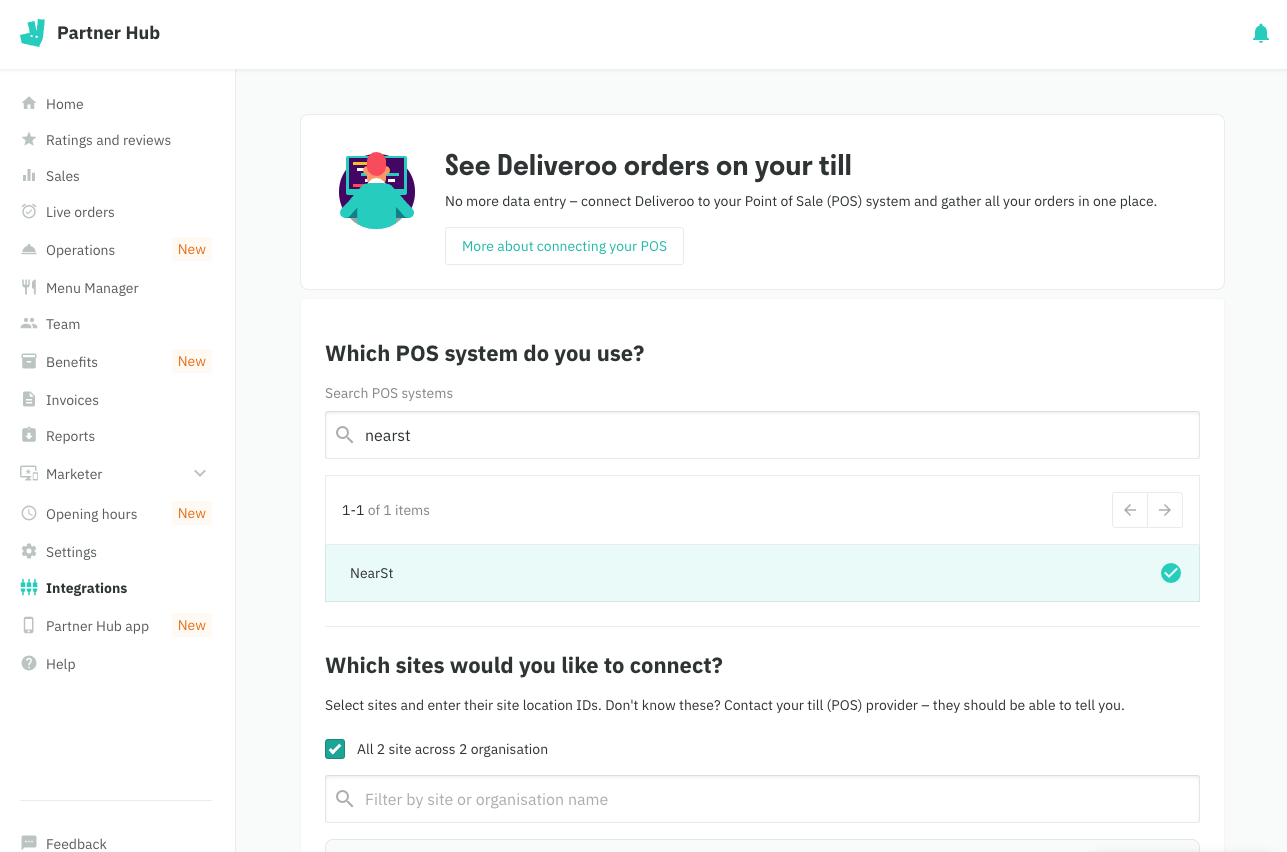Click the Ratings and reviews star icon
Image resolution: width=1287 pixels, height=852 pixels.
pos(29,140)
